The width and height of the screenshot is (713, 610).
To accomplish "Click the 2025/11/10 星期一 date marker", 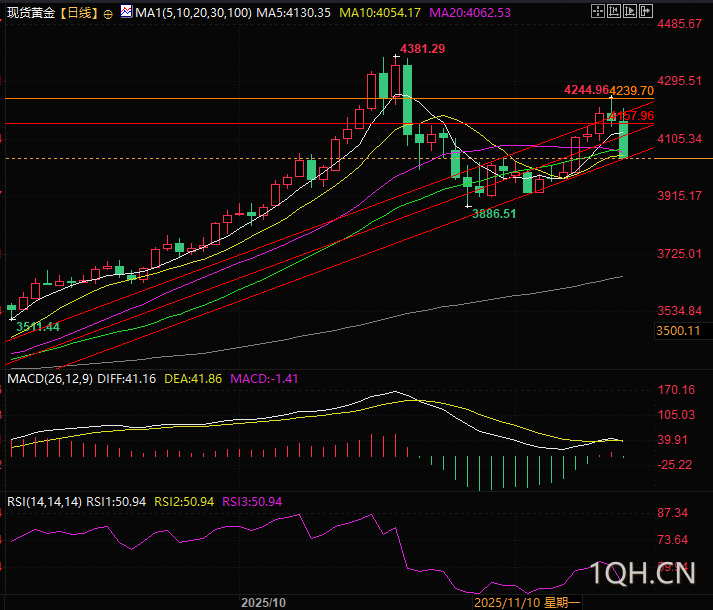I will 527,603.
